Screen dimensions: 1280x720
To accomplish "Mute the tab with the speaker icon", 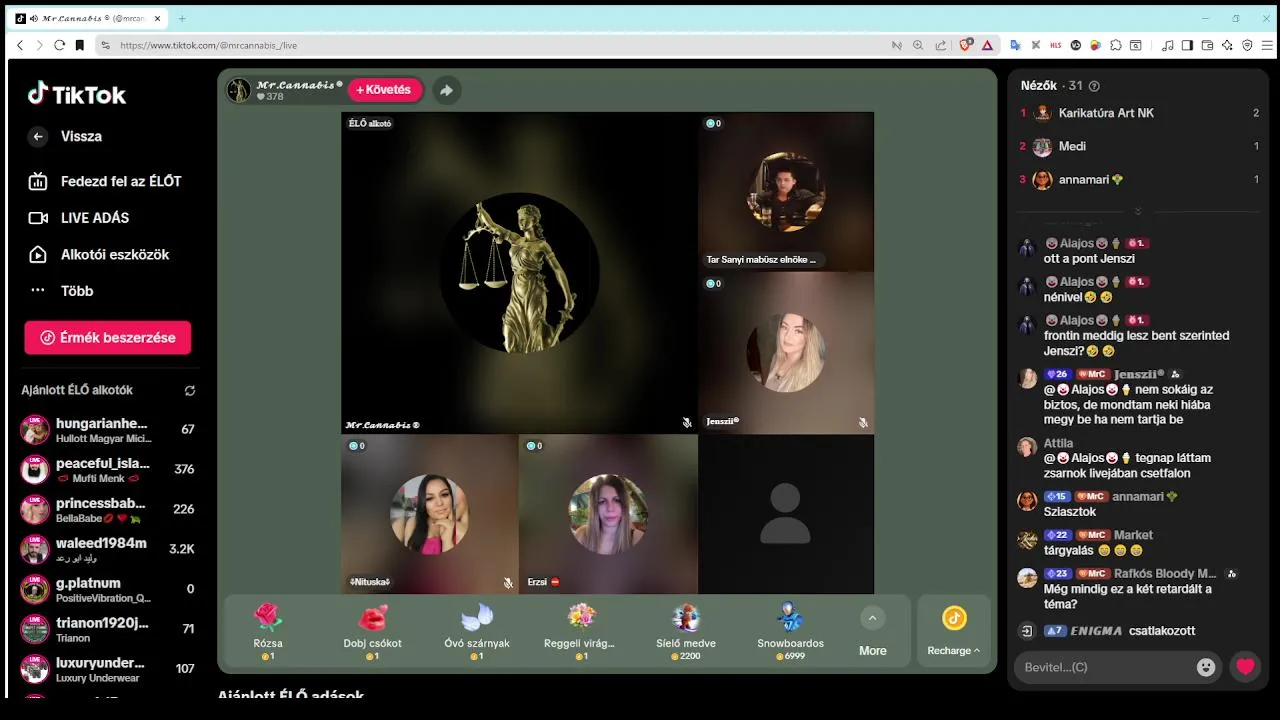I will [x=35, y=18].
